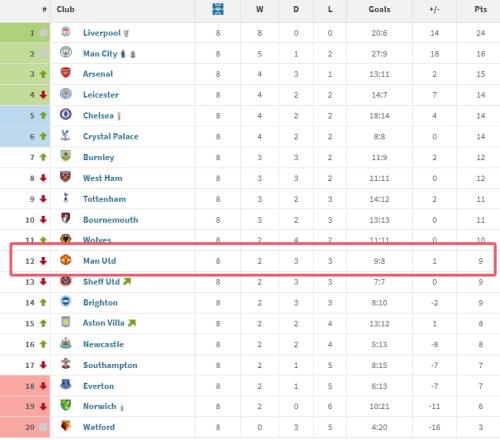Click the matches played column header icon
500x440 pixels.
(x=218, y=9)
